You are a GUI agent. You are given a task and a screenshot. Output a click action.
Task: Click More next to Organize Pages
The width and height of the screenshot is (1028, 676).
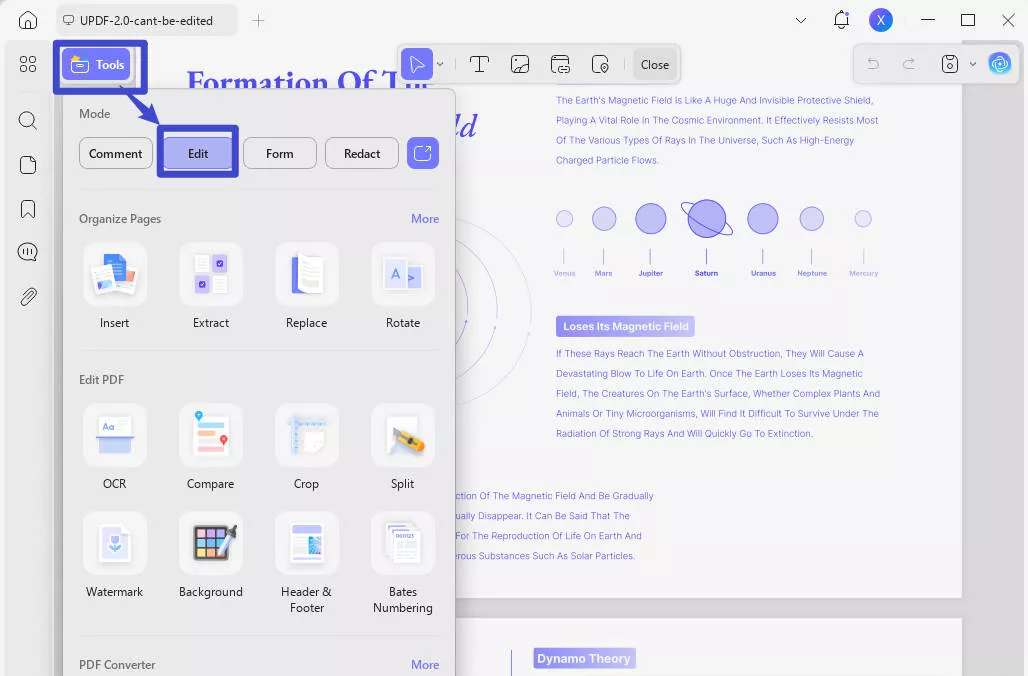point(425,218)
